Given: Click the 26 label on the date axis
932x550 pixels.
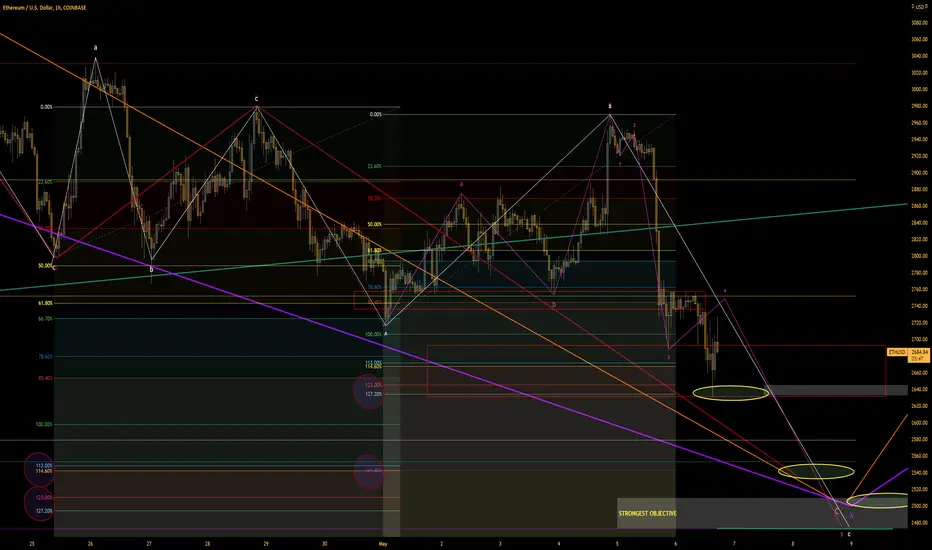Looking at the screenshot, I should click(x=90, y=543).
